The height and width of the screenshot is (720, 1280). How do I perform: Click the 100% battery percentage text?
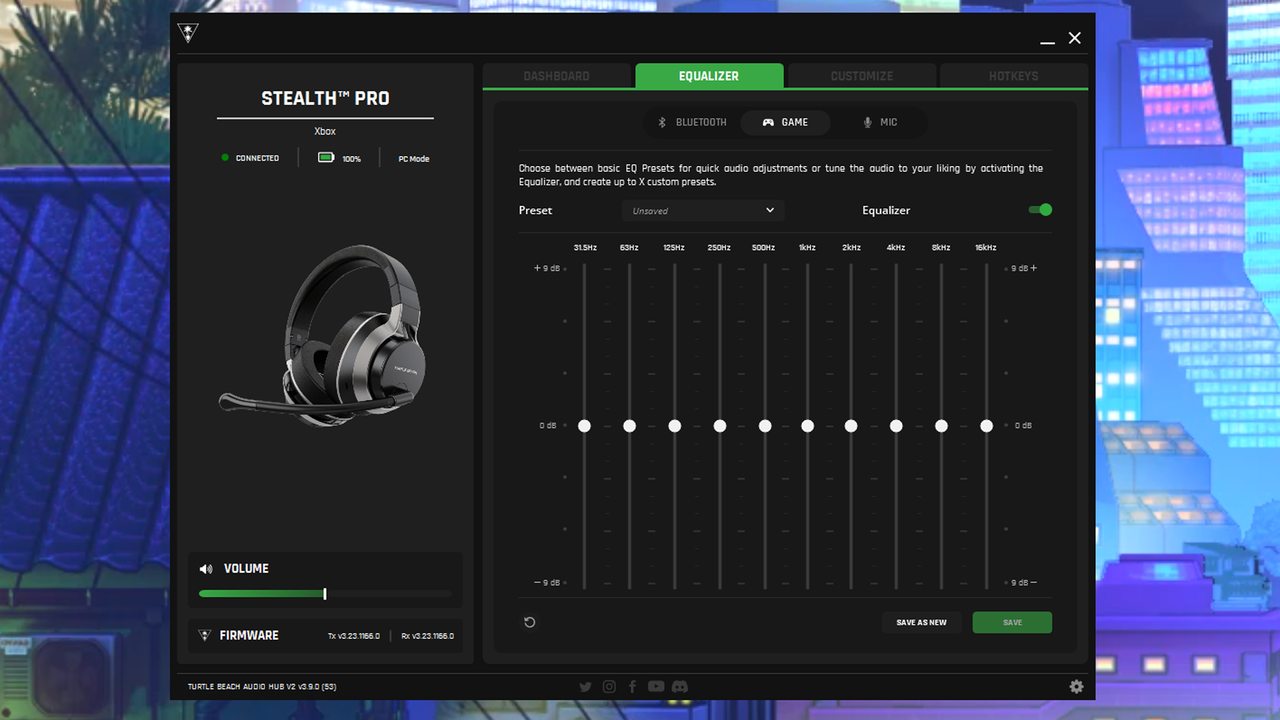[351, 159]
